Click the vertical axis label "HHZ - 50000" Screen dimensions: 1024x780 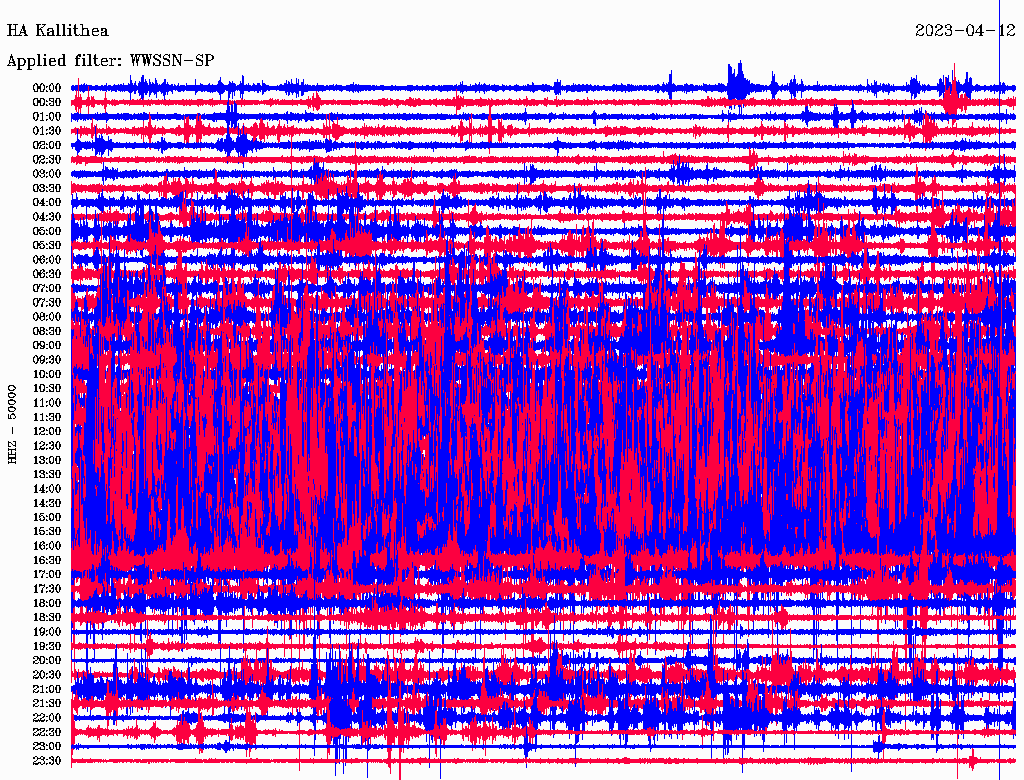(x=12, y=424)
